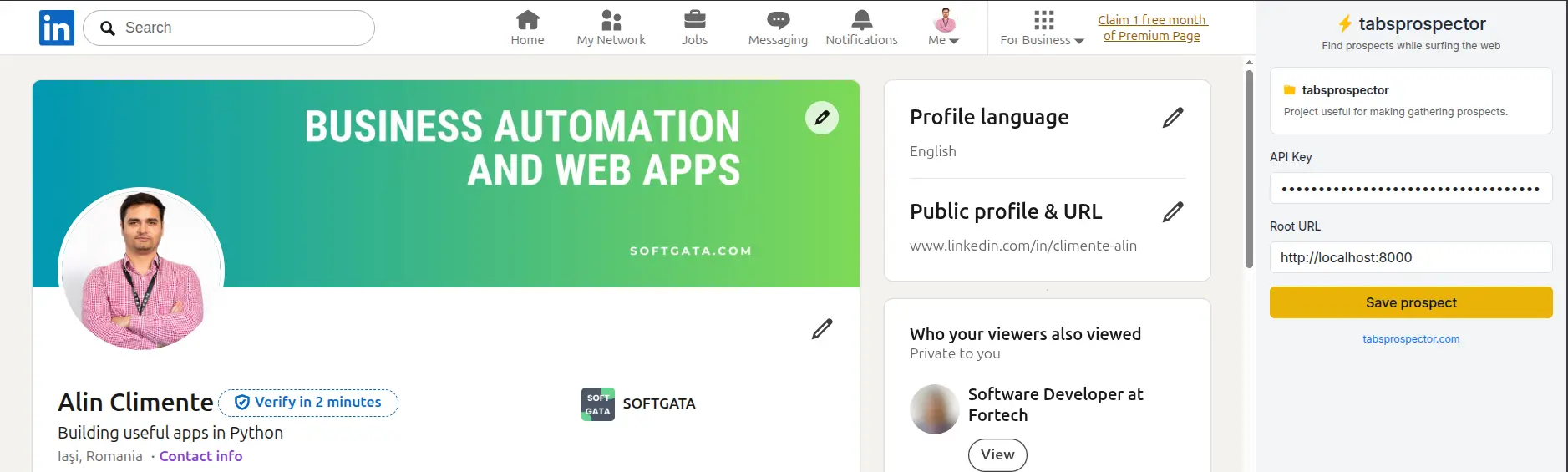Click the banner text SOFTGATA.COM
This screenshot has width=1568, height=472.
pyautogui.click(x=691, y=251)
